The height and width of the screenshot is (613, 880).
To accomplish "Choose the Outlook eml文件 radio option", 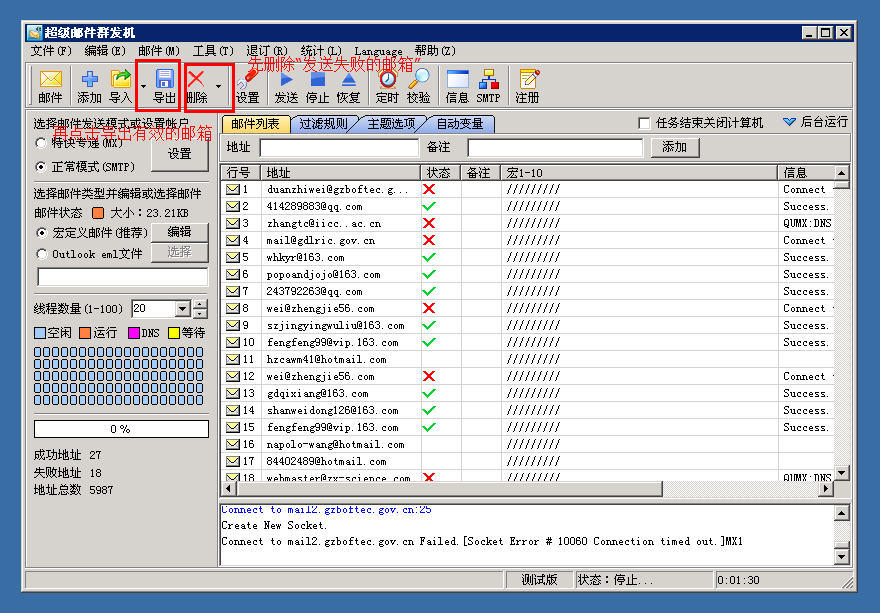I will pyautogui.click(x=42, y=254).
